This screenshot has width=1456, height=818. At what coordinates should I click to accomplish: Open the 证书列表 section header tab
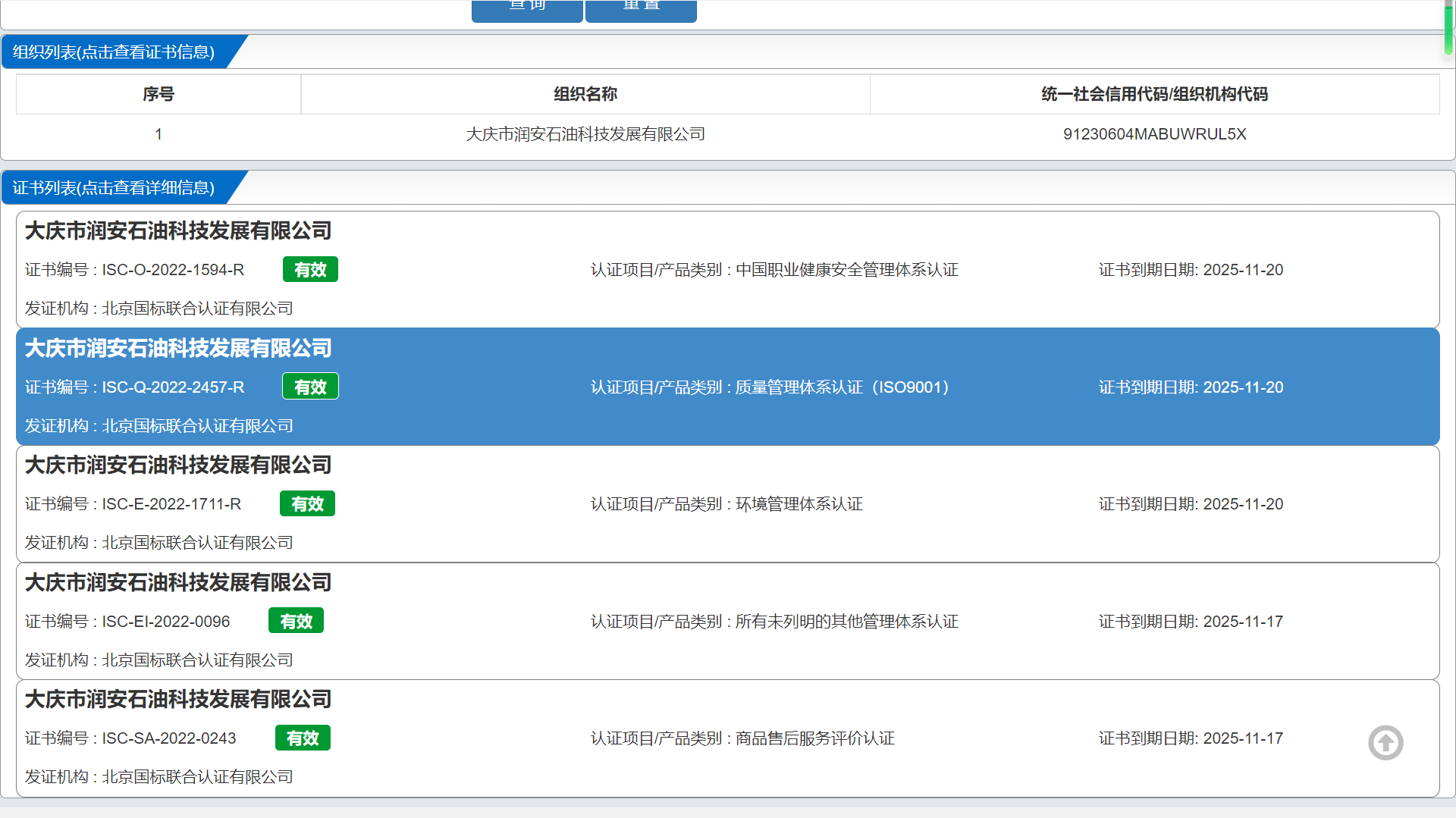(114, 187)
